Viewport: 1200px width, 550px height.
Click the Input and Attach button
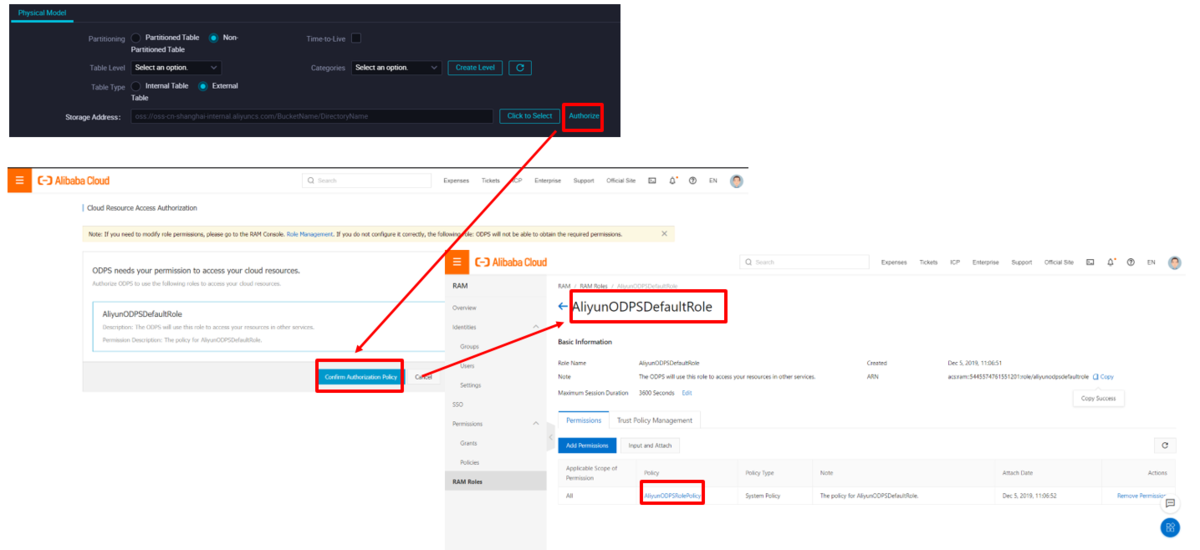pos(650,445)
